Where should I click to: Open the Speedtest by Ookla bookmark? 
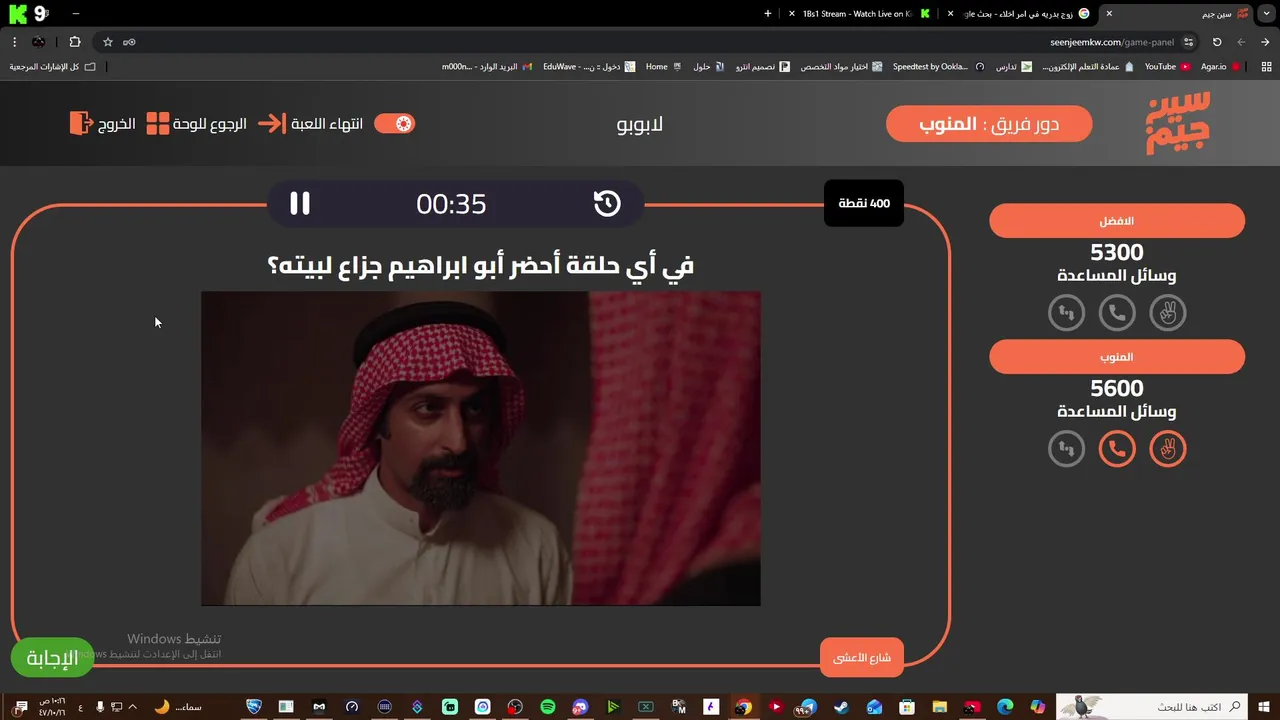[937, 67]
